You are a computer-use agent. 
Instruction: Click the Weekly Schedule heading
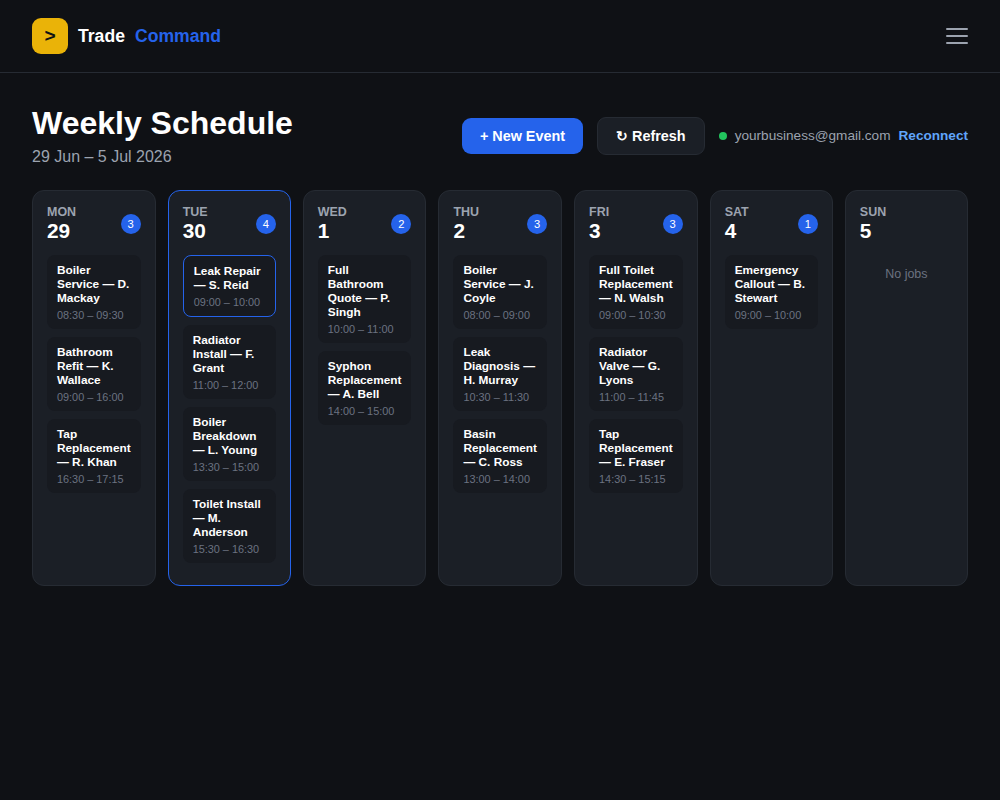point(162,123)
